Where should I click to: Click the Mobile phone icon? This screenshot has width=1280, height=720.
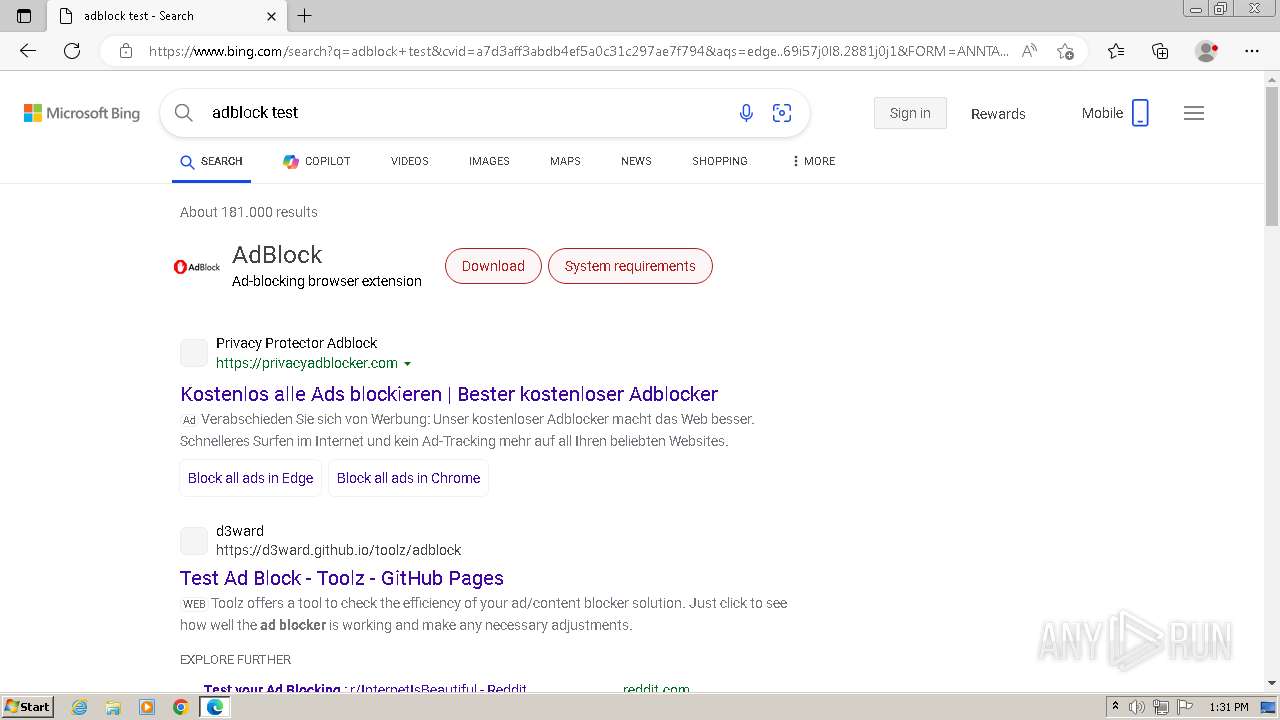[x=1140, y=113]
